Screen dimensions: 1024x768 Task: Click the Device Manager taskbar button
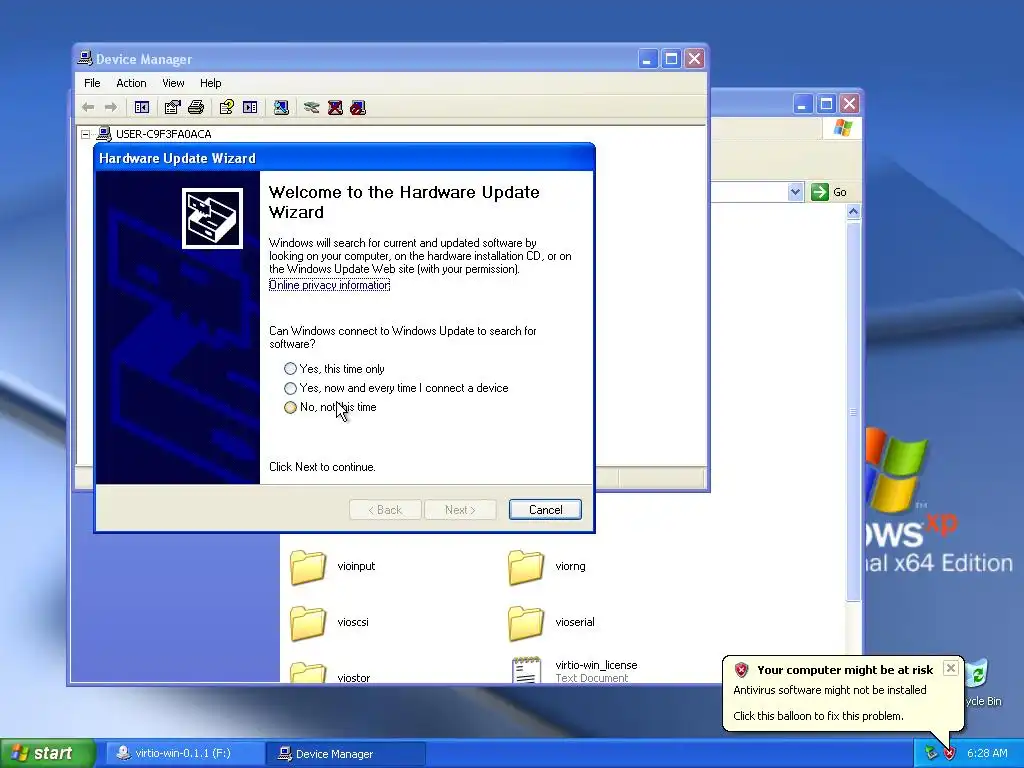[346, 754]
